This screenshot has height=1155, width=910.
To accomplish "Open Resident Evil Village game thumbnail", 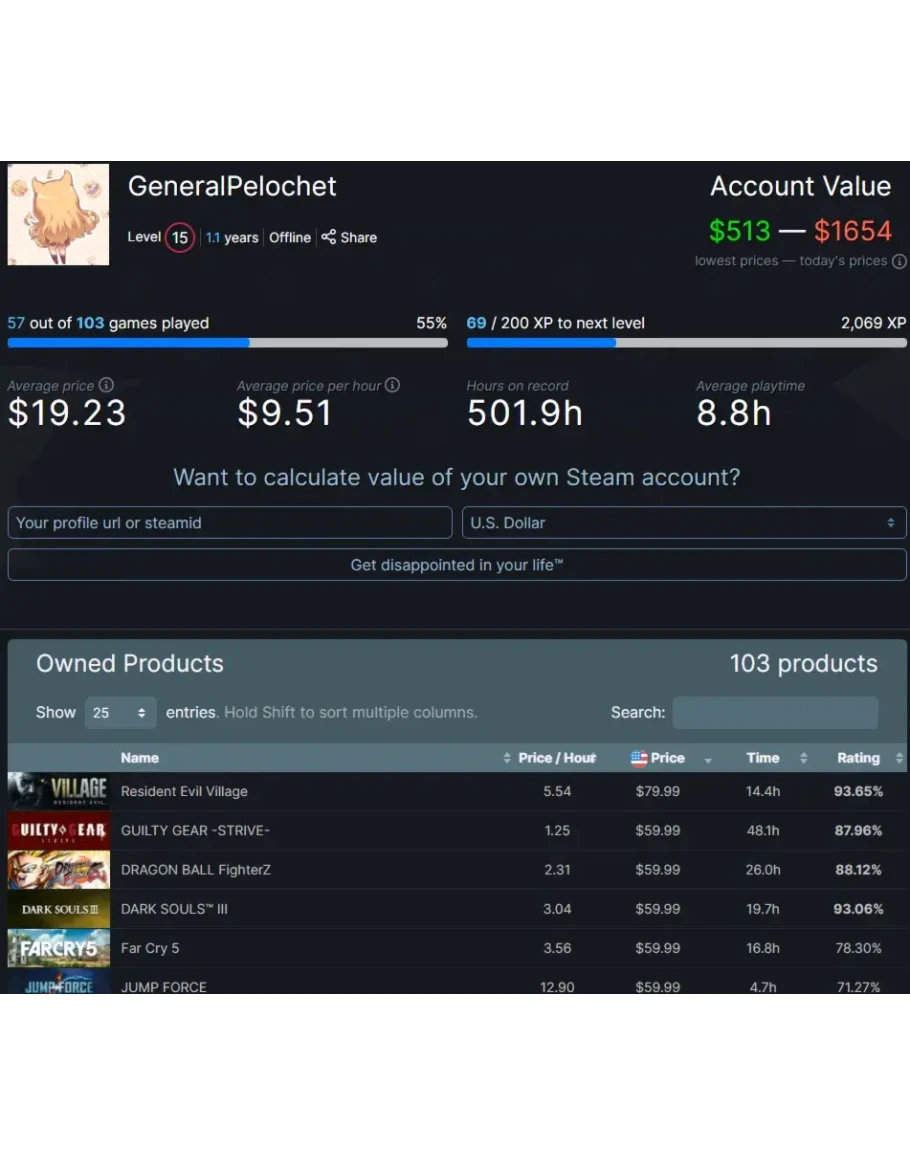I will coord(58,791).
